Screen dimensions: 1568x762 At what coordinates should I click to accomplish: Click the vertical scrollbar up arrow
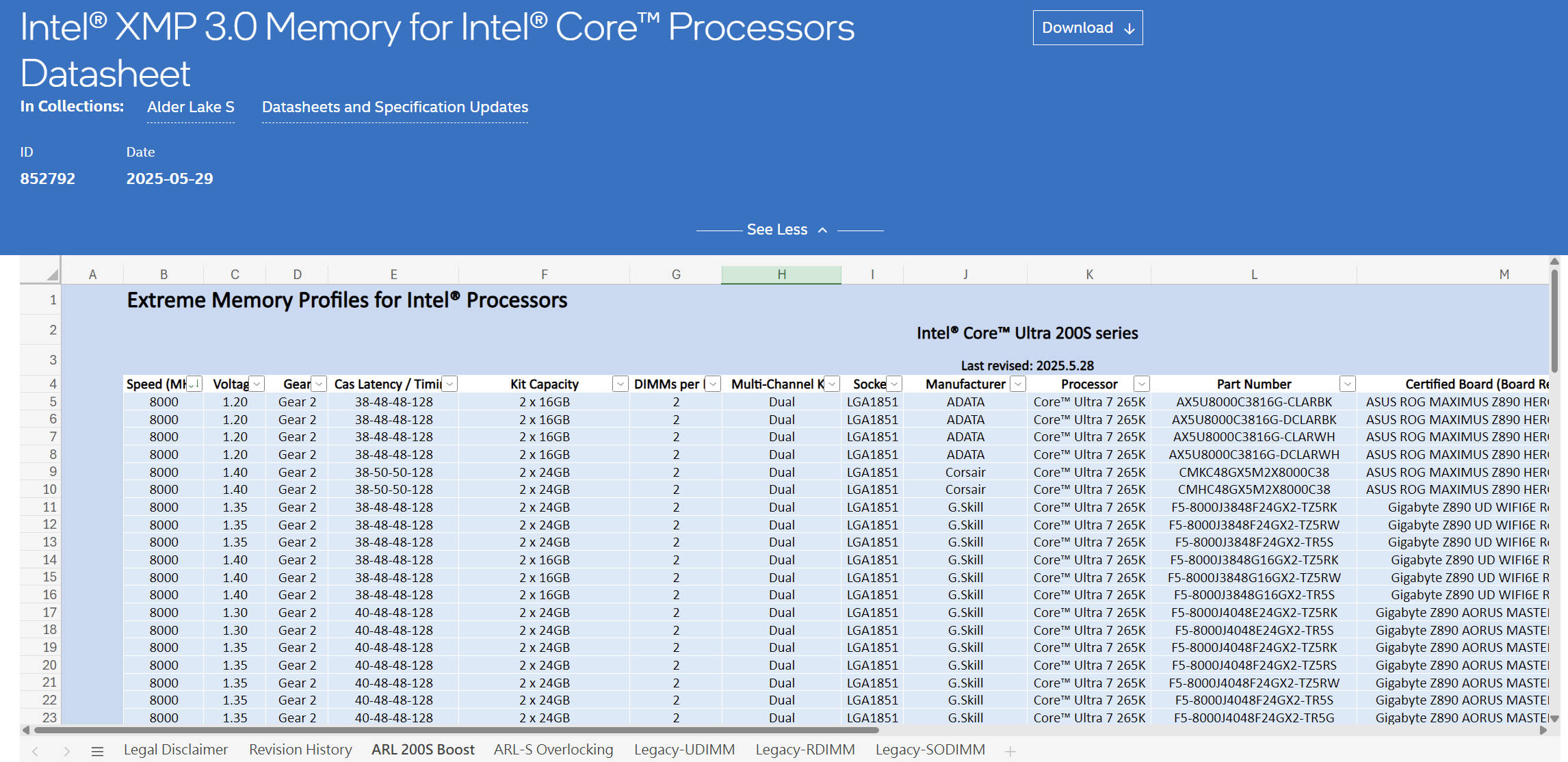pyautogui.click(x=1554, y=261)
